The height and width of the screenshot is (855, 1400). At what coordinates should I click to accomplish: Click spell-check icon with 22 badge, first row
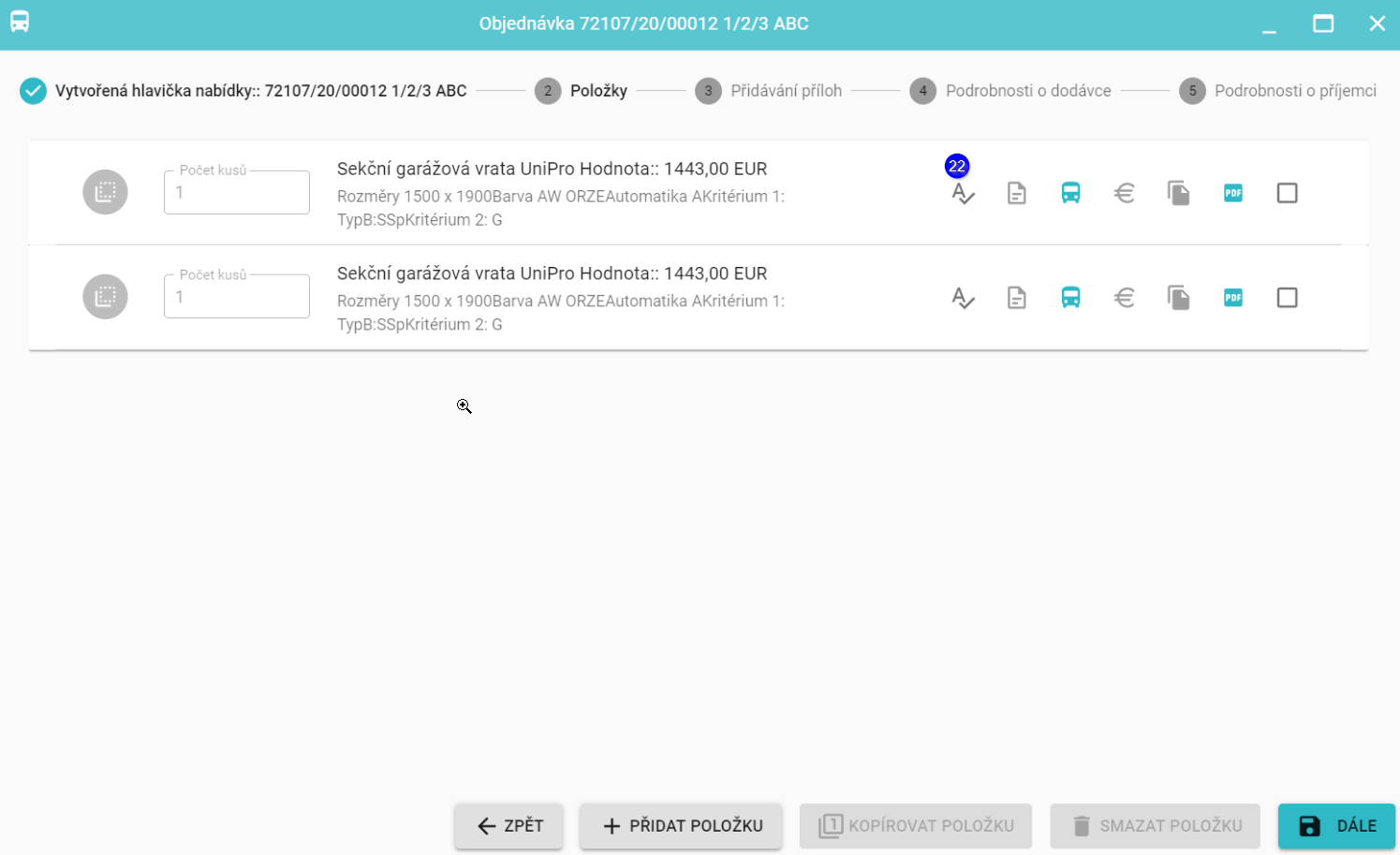pyautogui.click(x=963, y=193)
